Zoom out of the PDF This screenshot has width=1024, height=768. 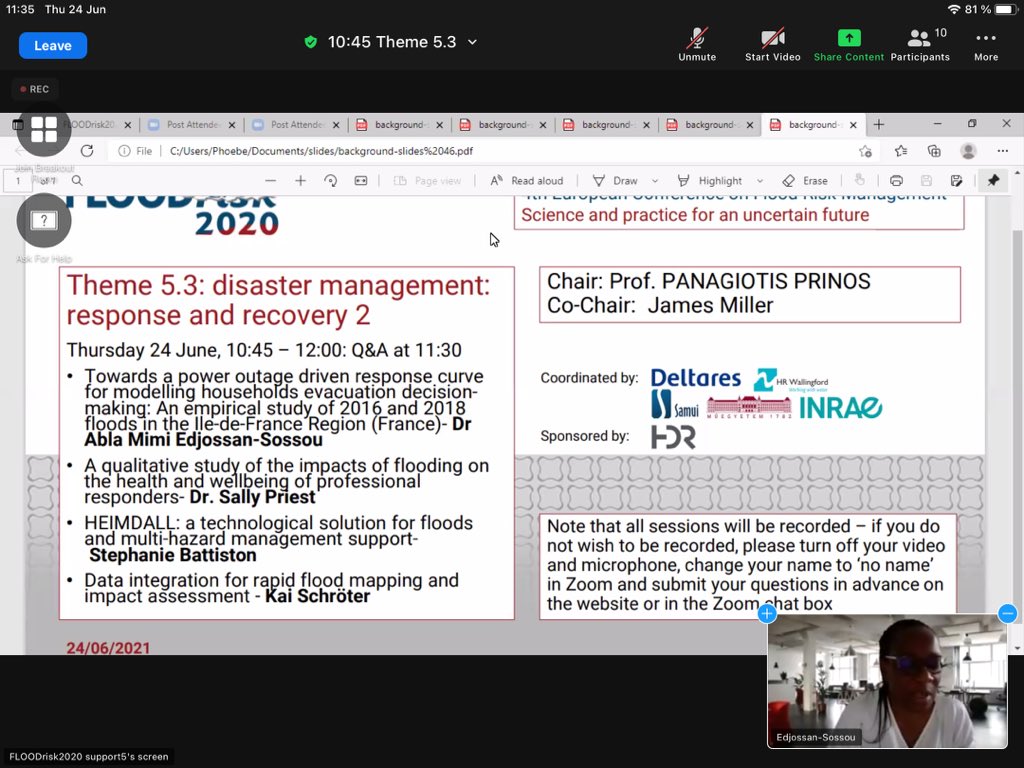pos(270,181)
